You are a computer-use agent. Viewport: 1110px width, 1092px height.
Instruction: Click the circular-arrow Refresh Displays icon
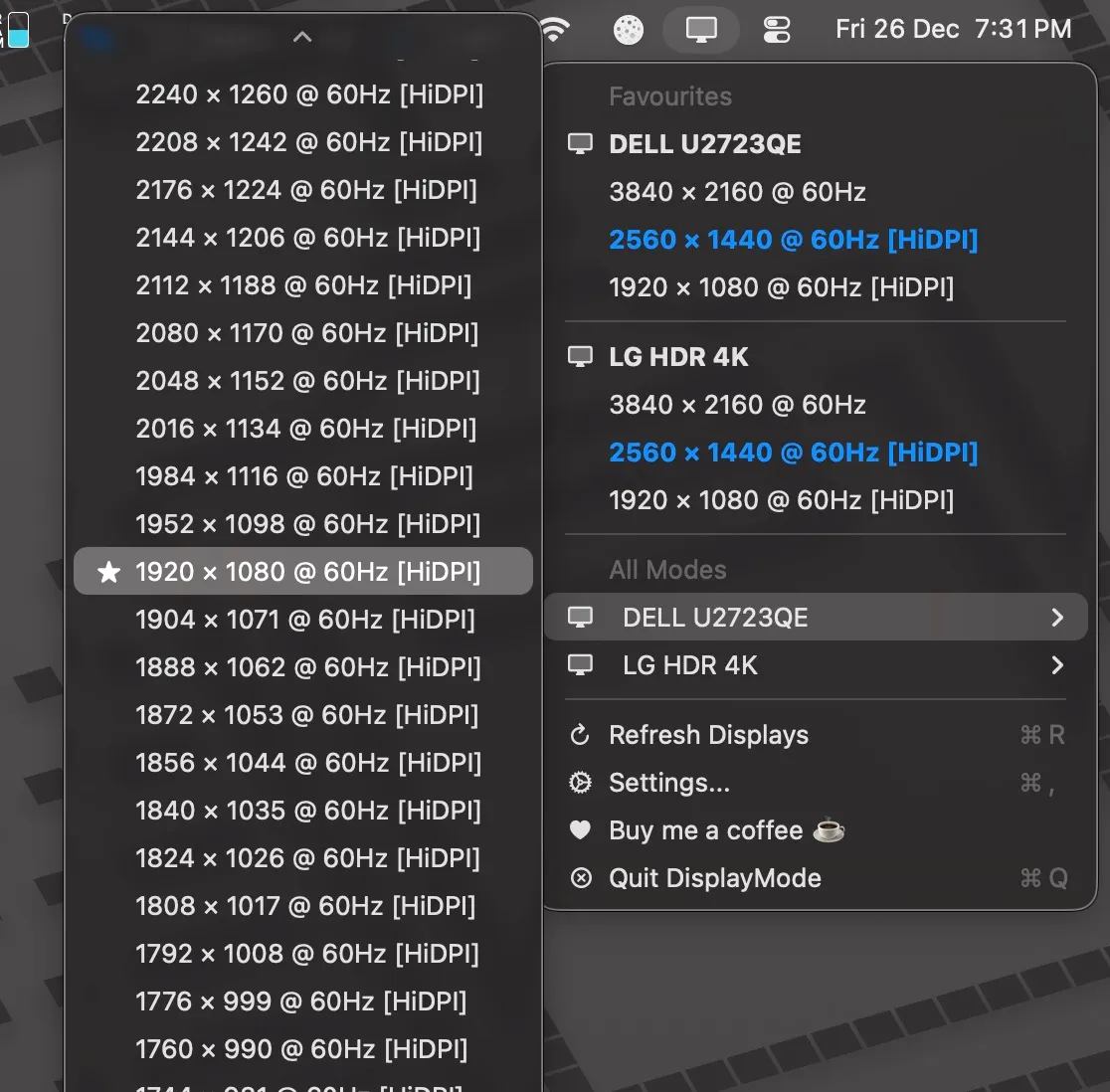tap(580, 735)
